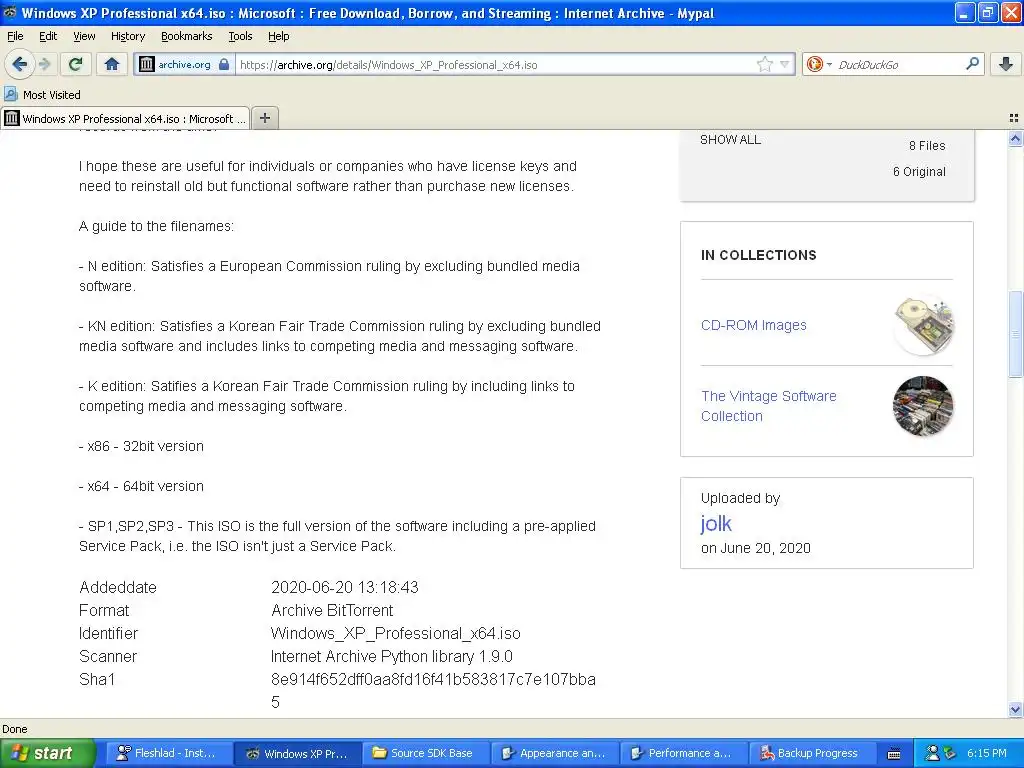Reload the current page
The height and width of the screenshot is (768, 1024).
click(76, 64)
